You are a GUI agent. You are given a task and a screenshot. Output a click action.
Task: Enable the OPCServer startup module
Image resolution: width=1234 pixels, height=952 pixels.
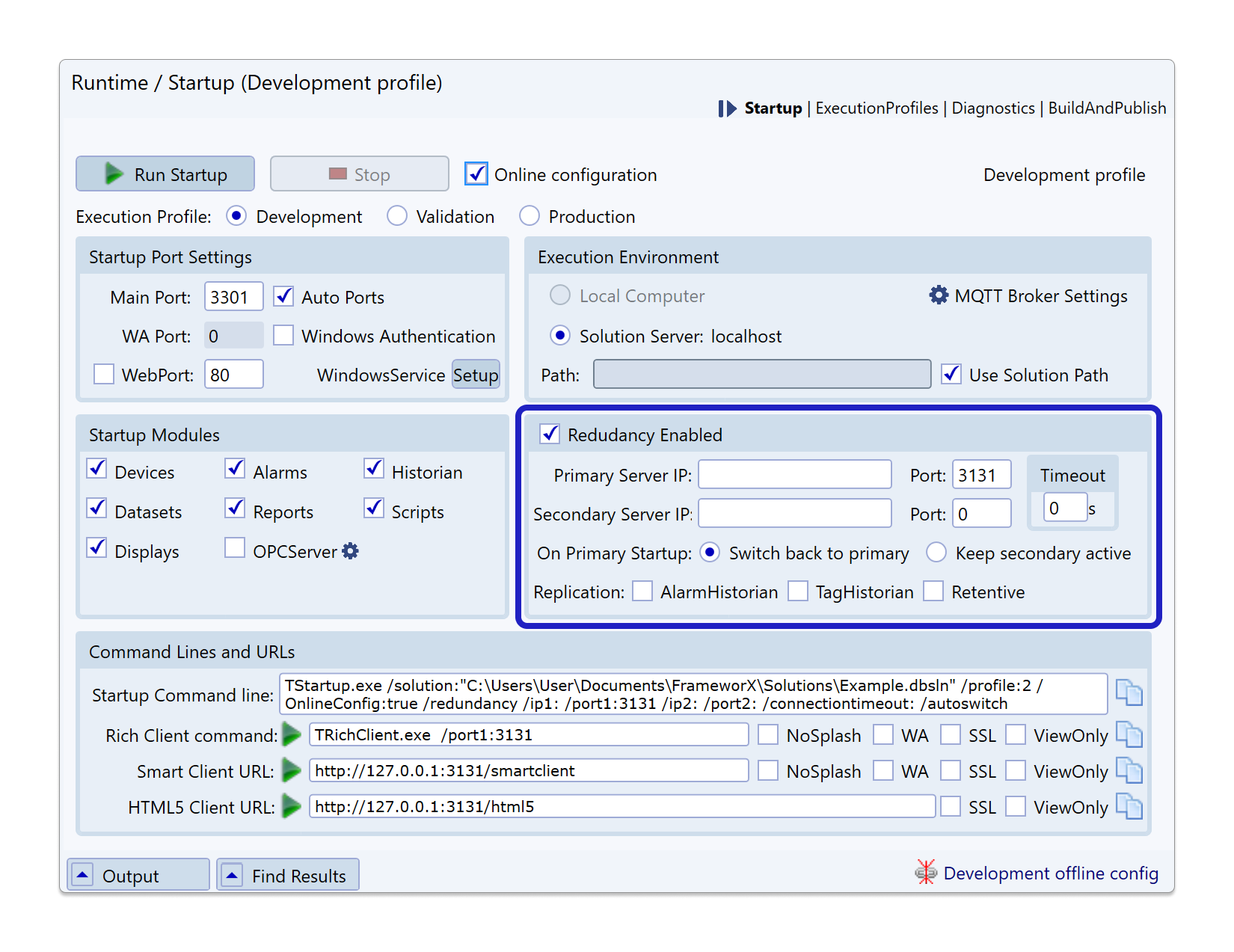pyautogui.click(x=235, y=548)
